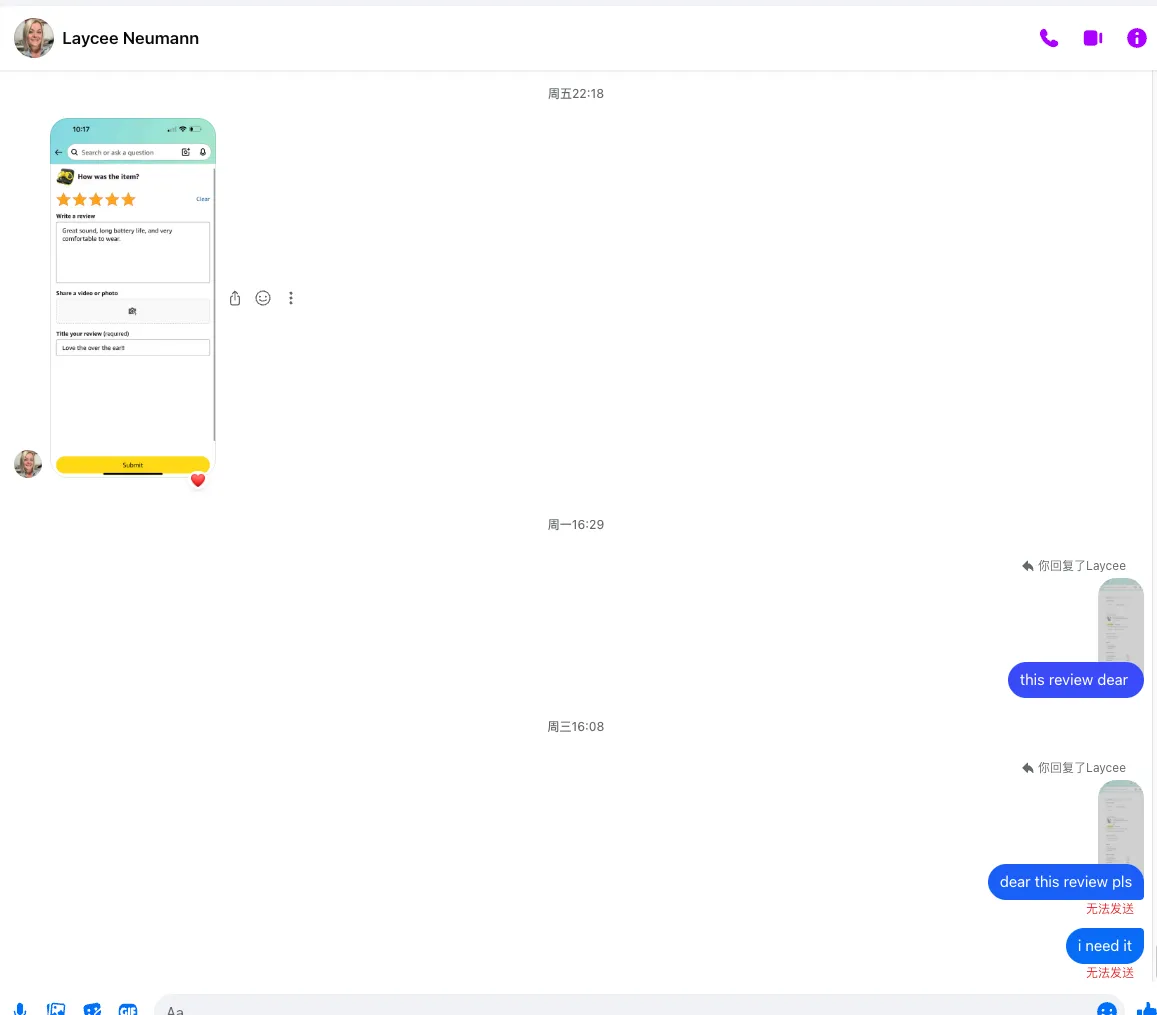The image size is (1157, 1015).
Task: Start a video call with Laycee
Action: (x=1093, y=38)
